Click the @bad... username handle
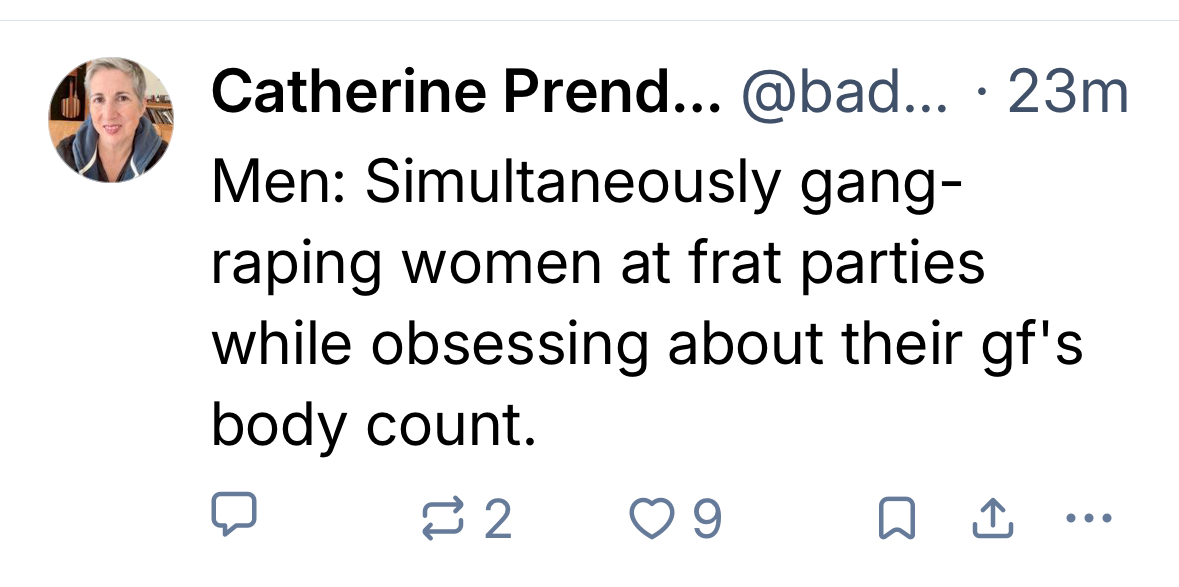This screenshot has width=1179, height=587. pyautogui.click(x=845, y=94)
